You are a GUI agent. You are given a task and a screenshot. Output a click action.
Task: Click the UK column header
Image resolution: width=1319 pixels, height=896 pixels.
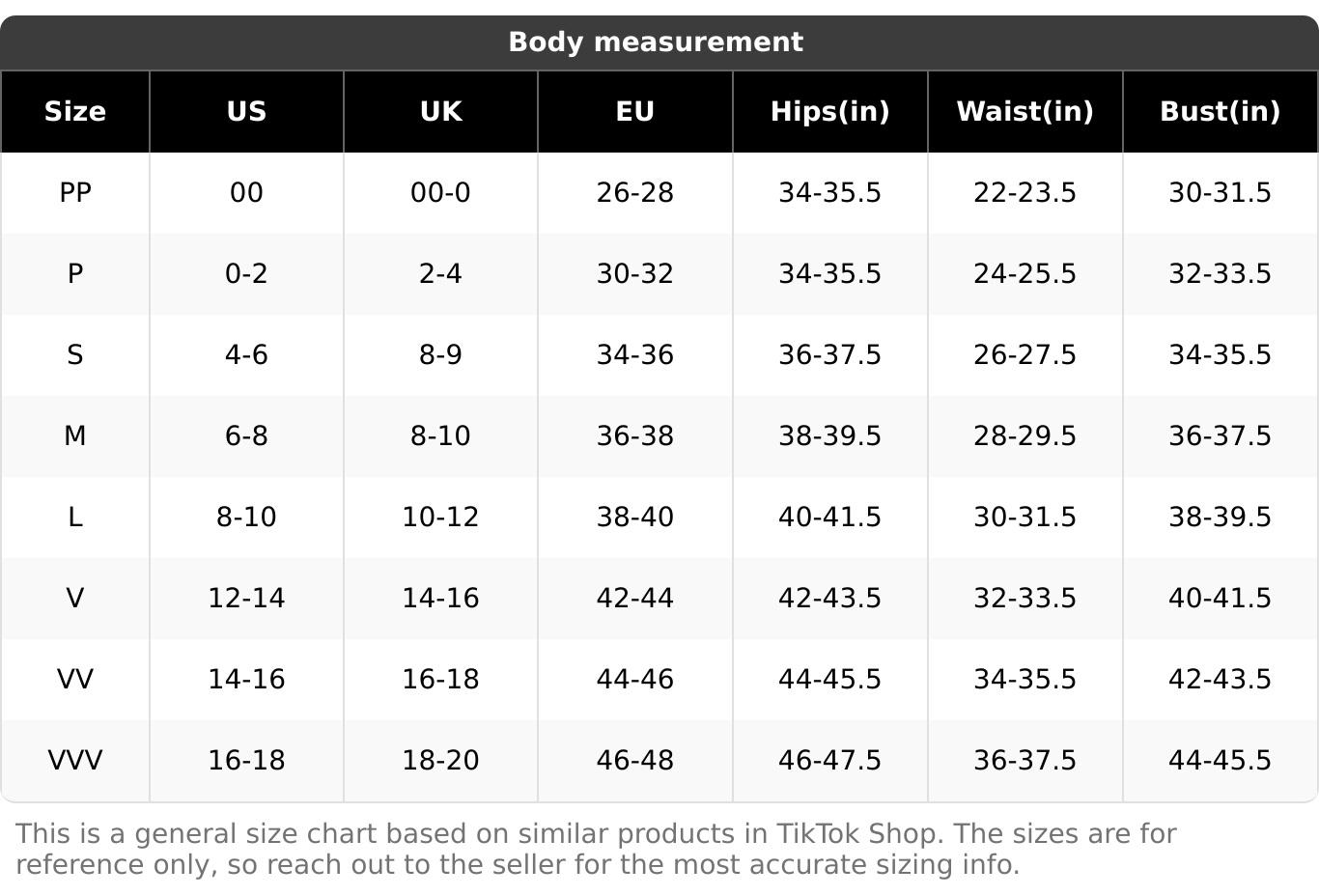click(x=440, y=112)
